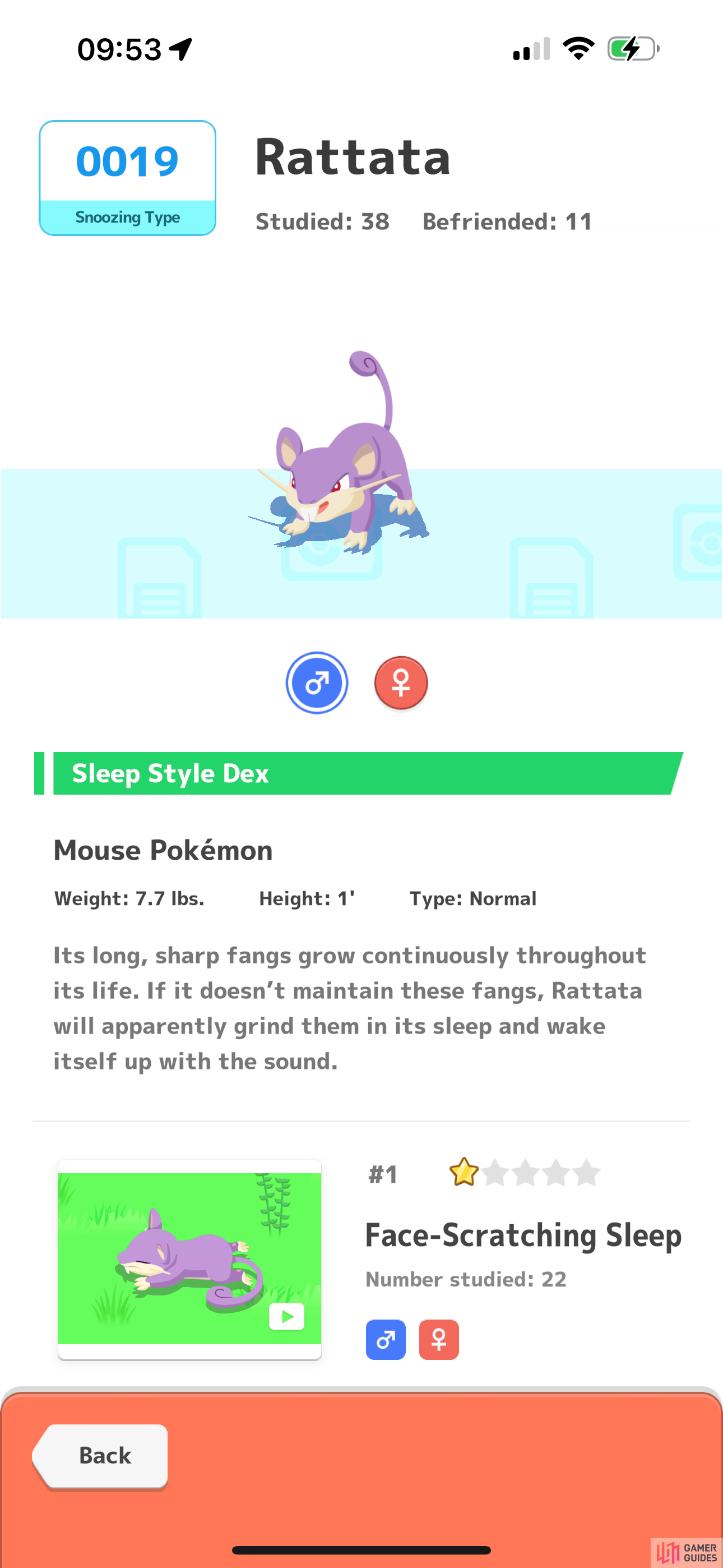Tap the Wi-Fi status icon

[579, 49]
